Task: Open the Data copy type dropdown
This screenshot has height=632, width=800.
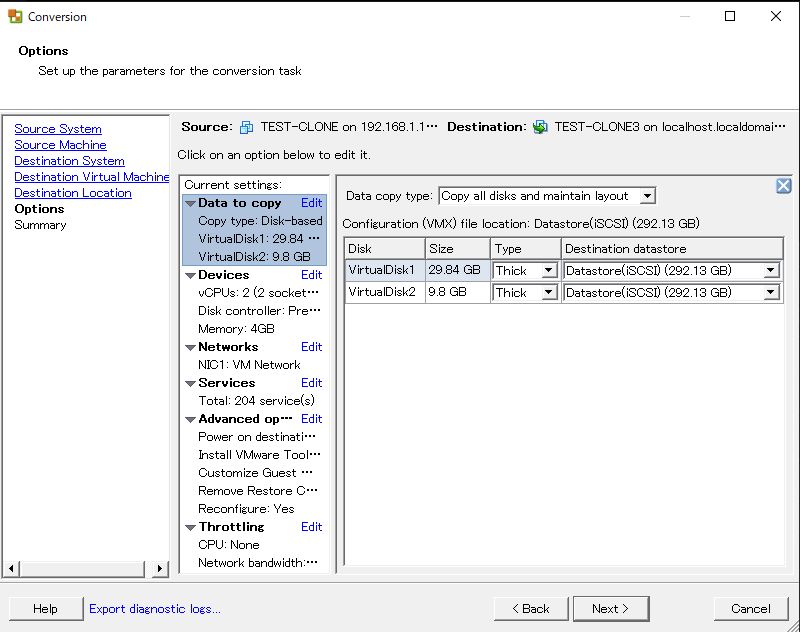Action: pos(647,196)
